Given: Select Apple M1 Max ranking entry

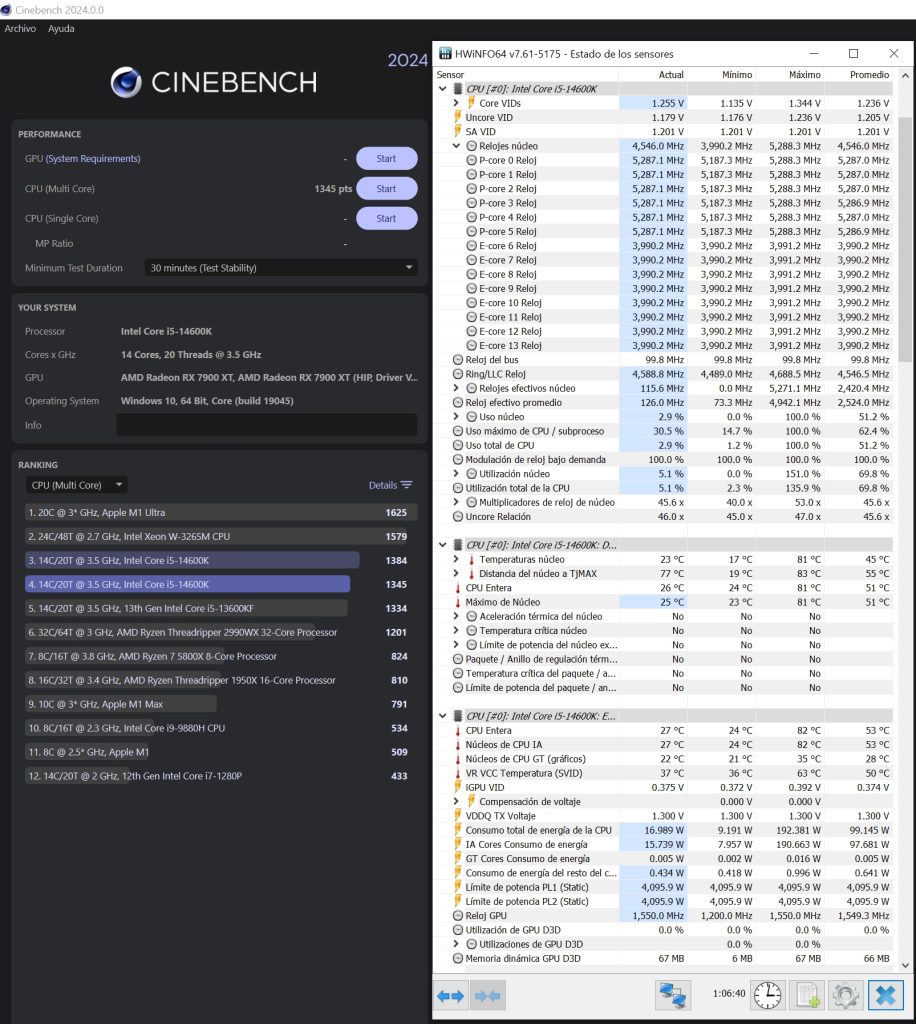Looking at the screenshot, I should (221, 704).
